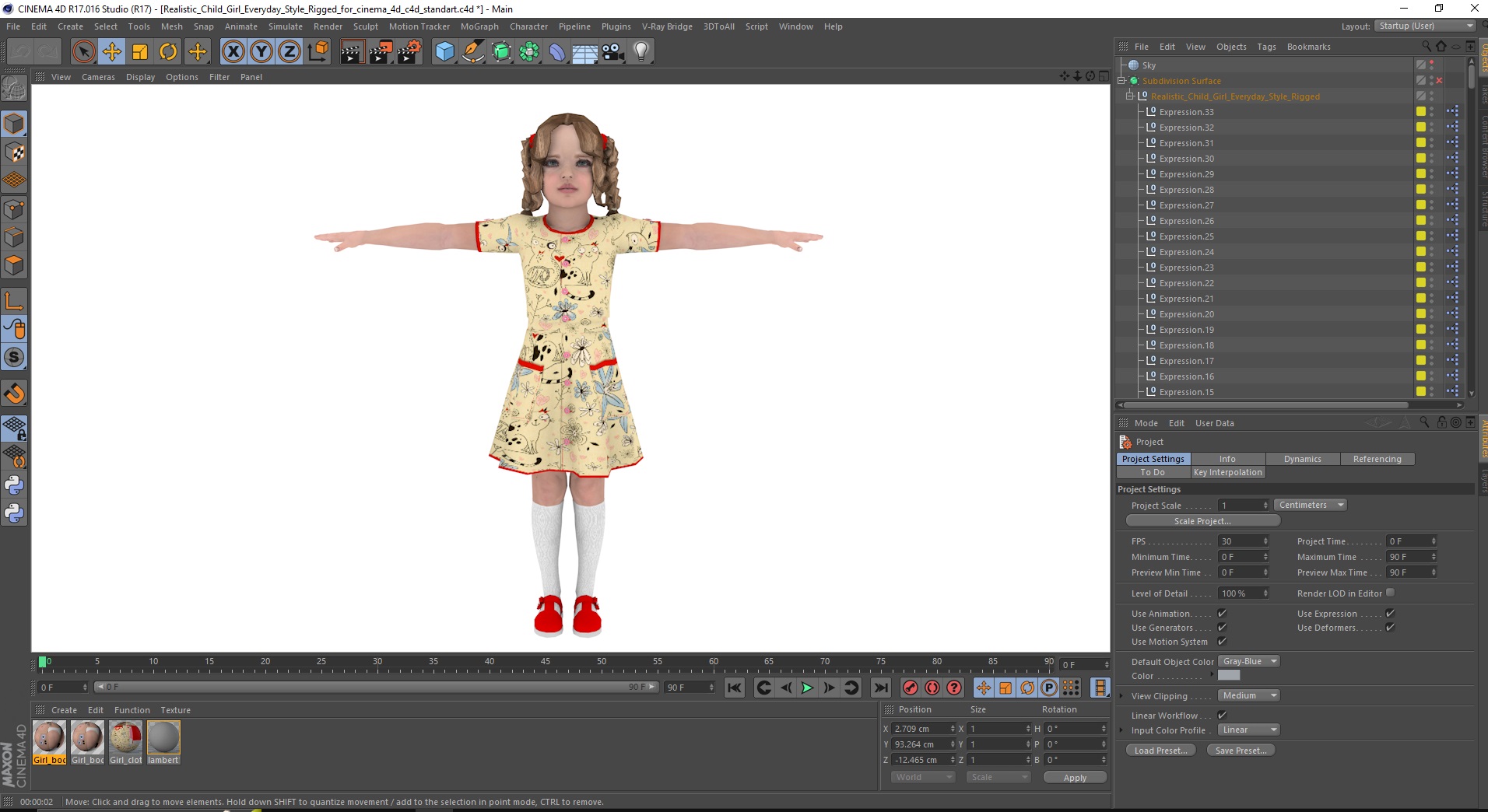The image size is (1488, 812).
Task: Open Edit Render Settings icon
Action: pos(409,52)
